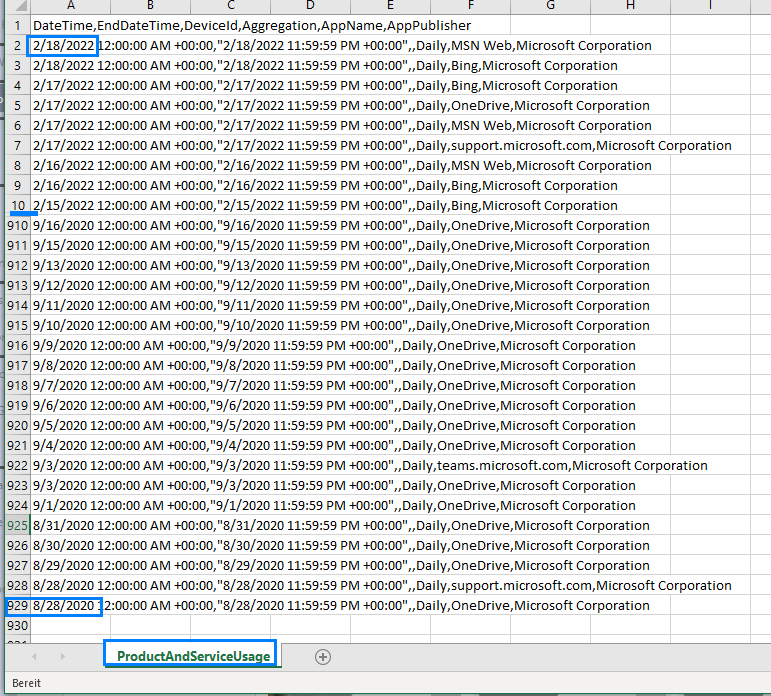Click cell 9/7/2020 OneDrive entry
This screenshot has height=696, width=771.
(334, 386)
